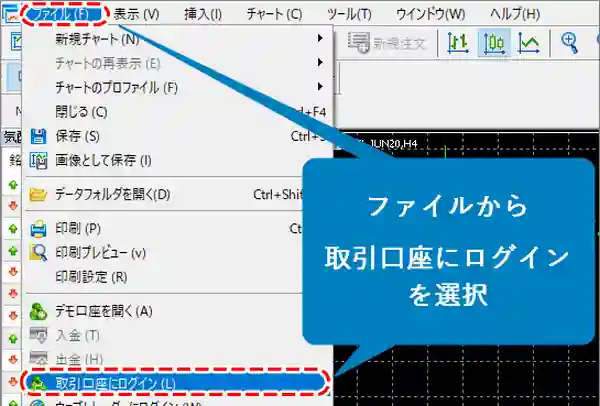Choose 新規チャート (N) menu entry
Screen dimensions: 600x406
[178, 39]
